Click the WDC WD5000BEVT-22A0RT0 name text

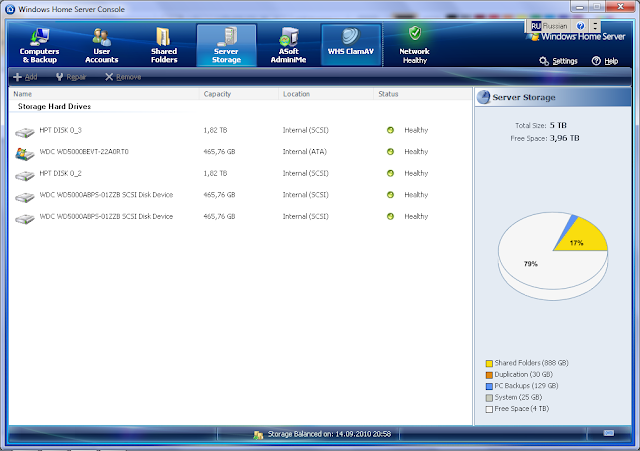[x=84, y=152]
